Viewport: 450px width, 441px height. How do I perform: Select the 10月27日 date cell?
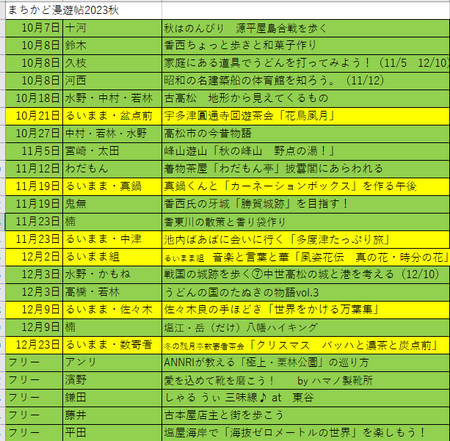click(34, 134)
